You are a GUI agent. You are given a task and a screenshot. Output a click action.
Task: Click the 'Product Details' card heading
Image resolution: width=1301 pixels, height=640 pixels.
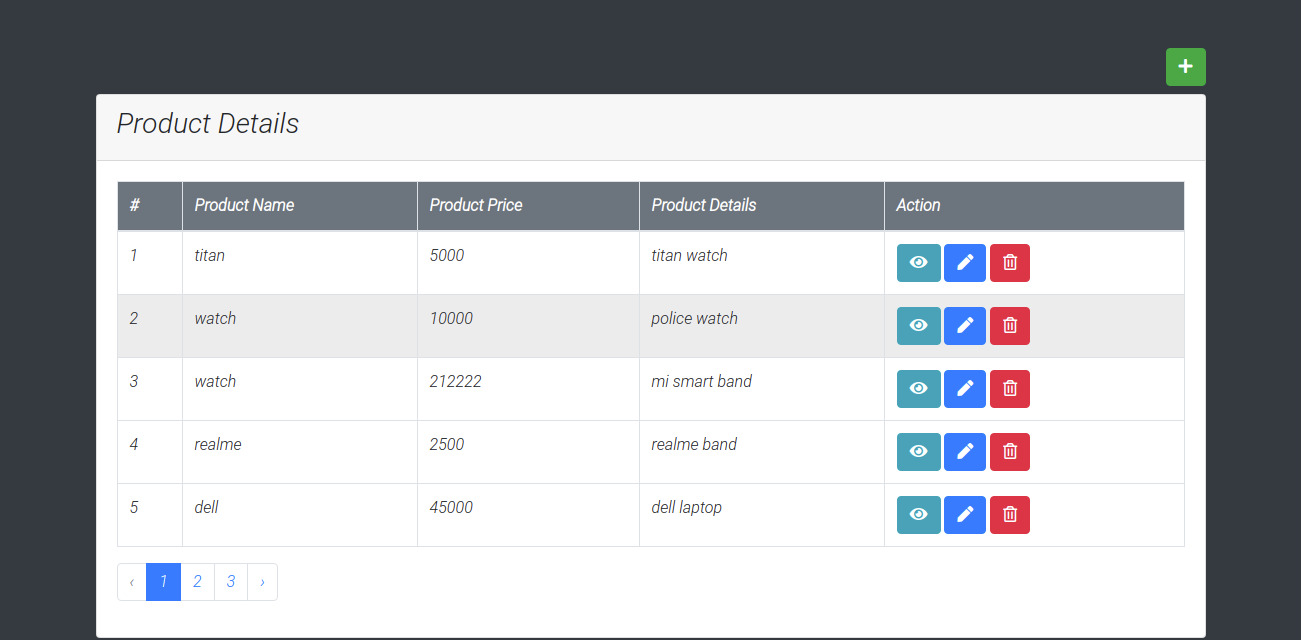click(208, 124)
